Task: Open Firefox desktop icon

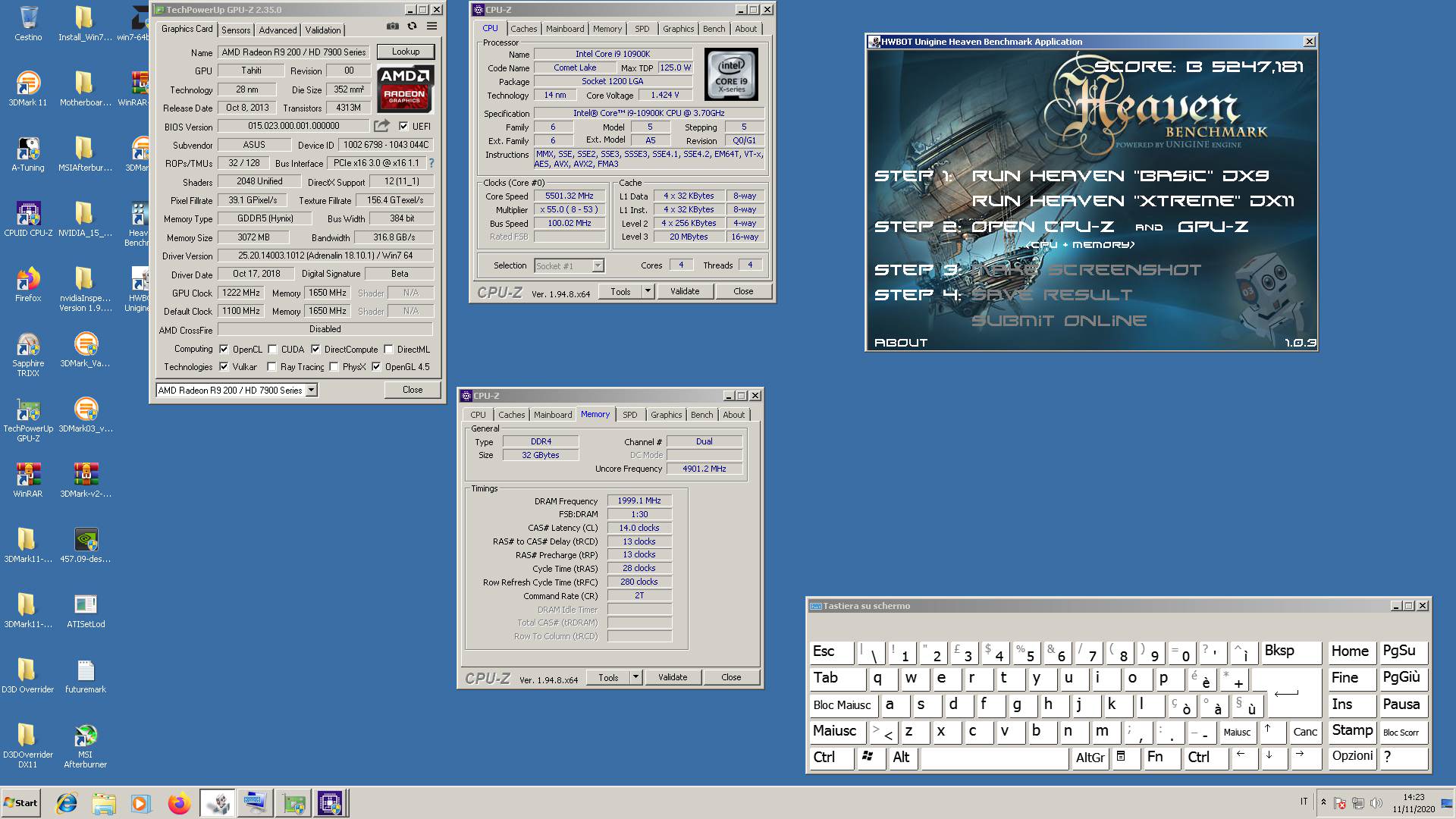Action: click(28, 284)
